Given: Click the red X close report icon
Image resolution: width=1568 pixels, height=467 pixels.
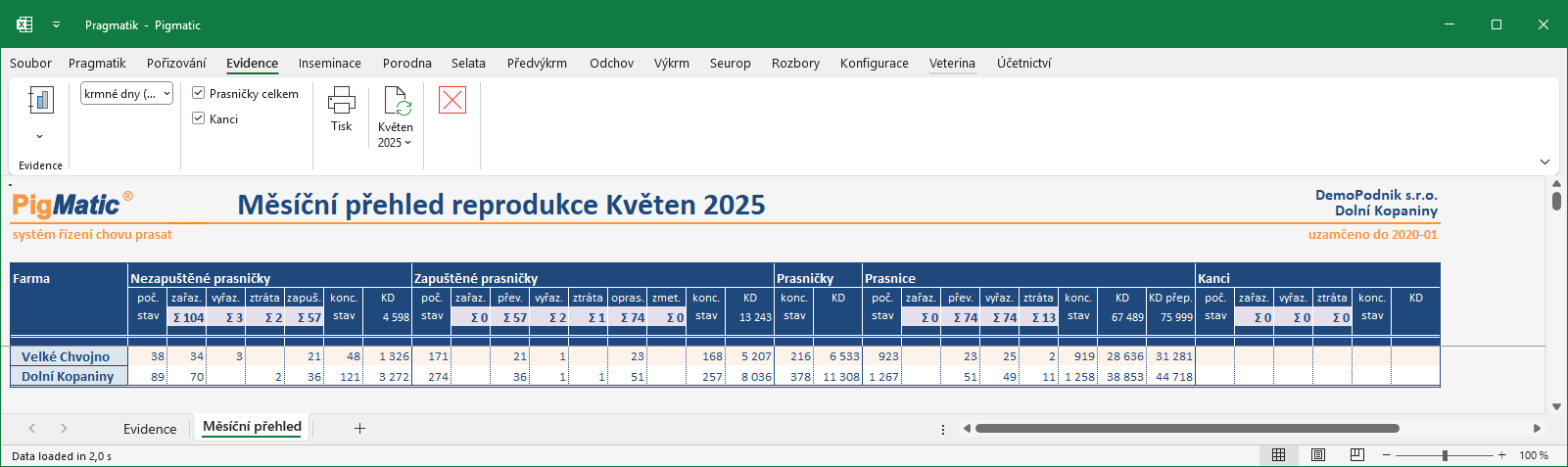Looking at the screenshot, I should [452, 100].
